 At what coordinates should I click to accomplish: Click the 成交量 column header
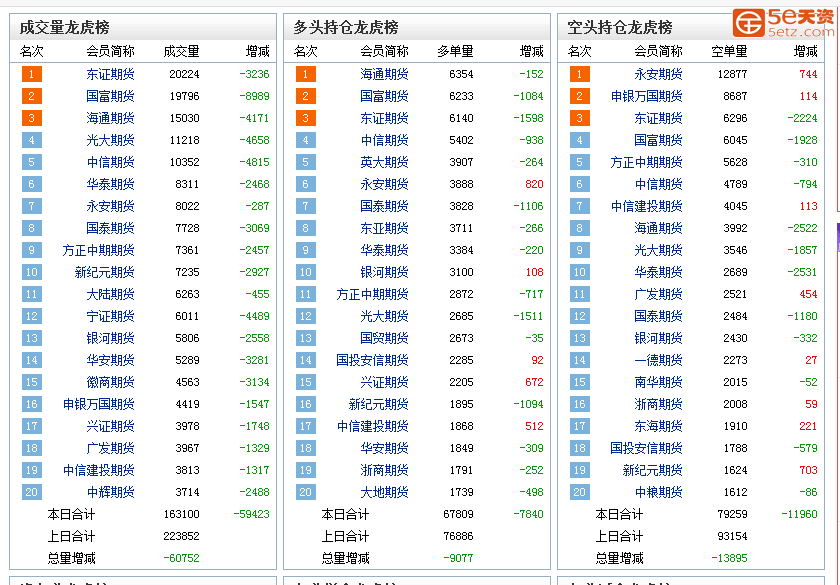181,51
